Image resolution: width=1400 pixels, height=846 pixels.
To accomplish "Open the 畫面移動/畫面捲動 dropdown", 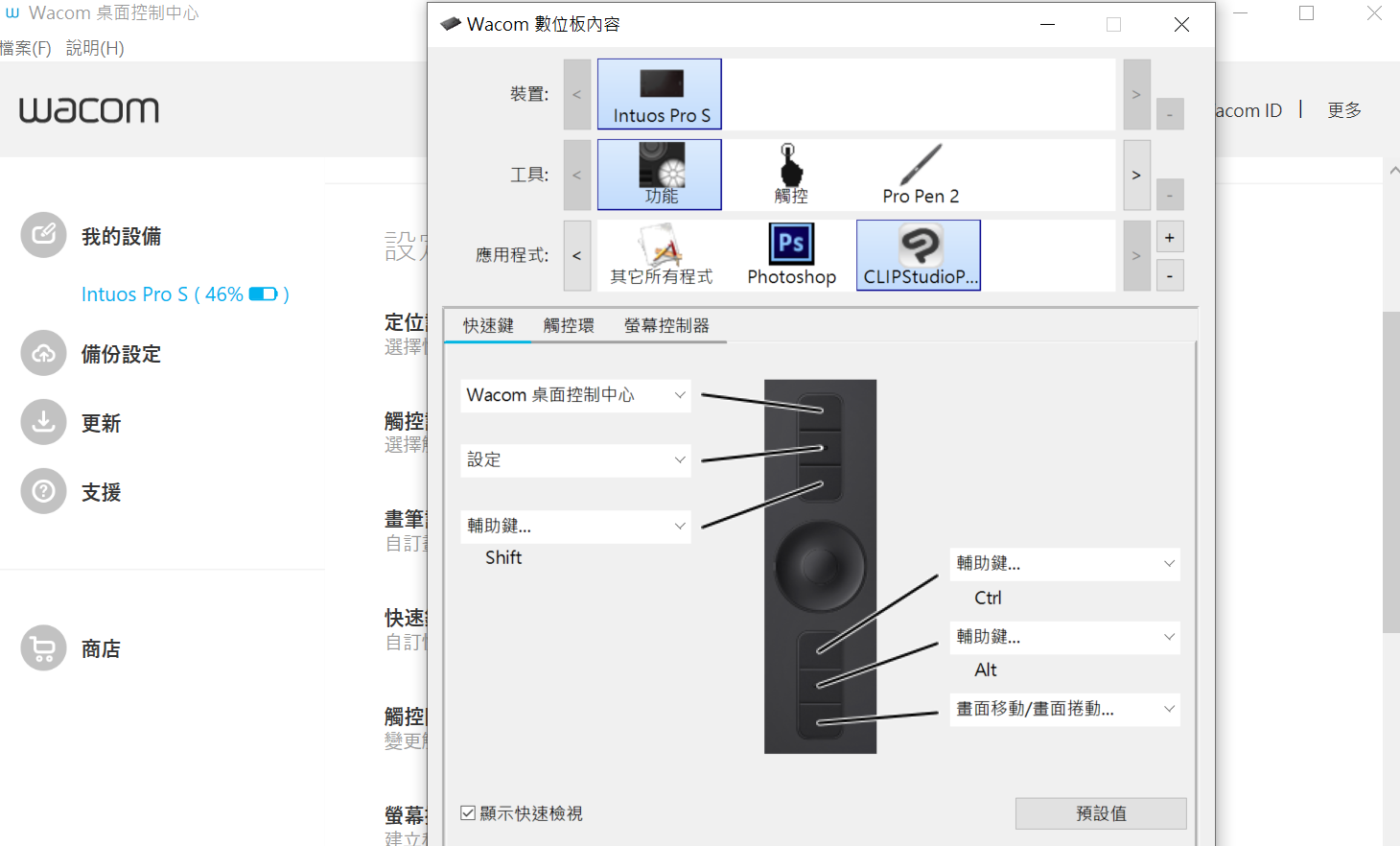I will point(1064,710).
